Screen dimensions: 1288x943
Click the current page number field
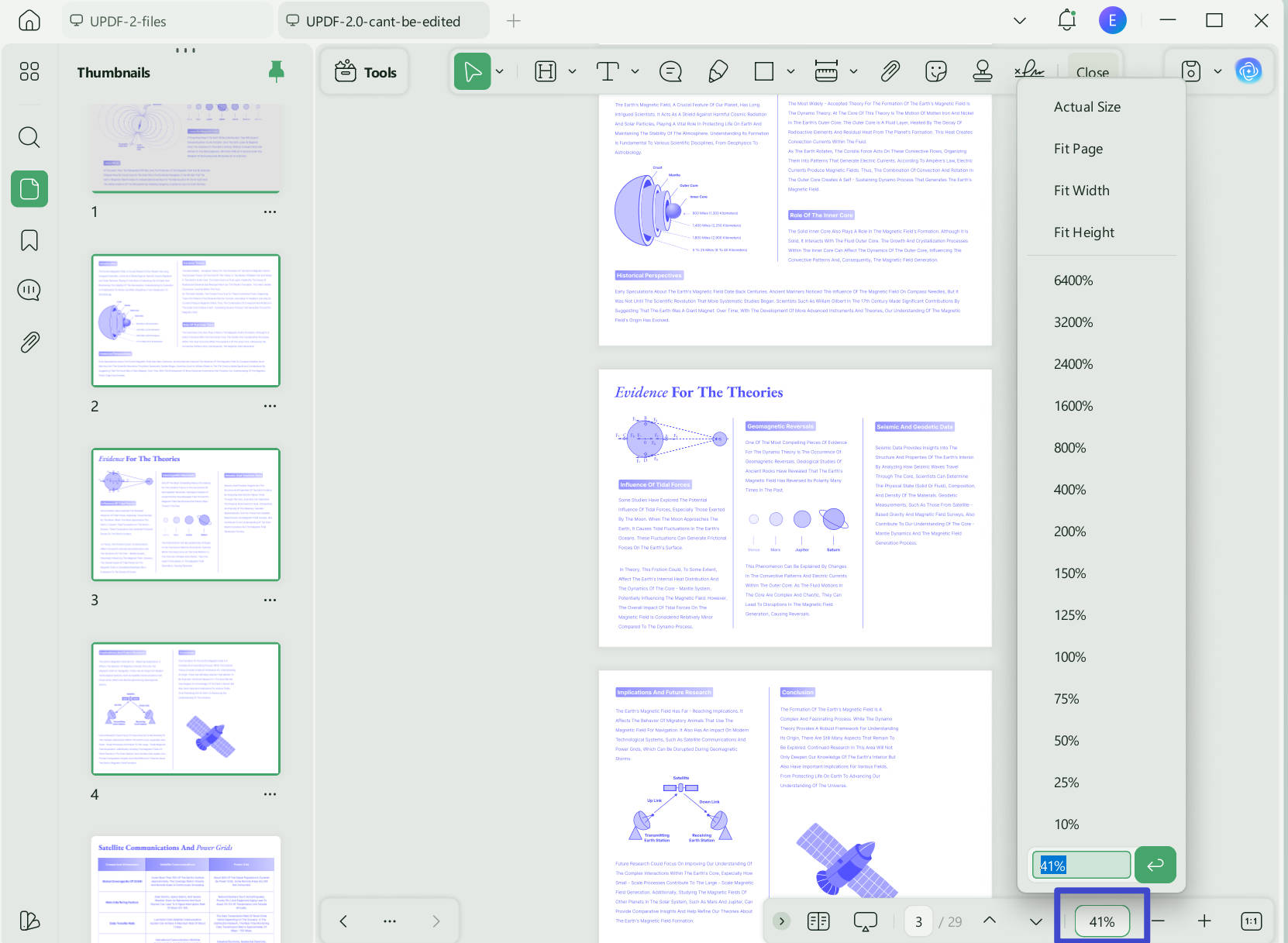[x=918, y=921]
